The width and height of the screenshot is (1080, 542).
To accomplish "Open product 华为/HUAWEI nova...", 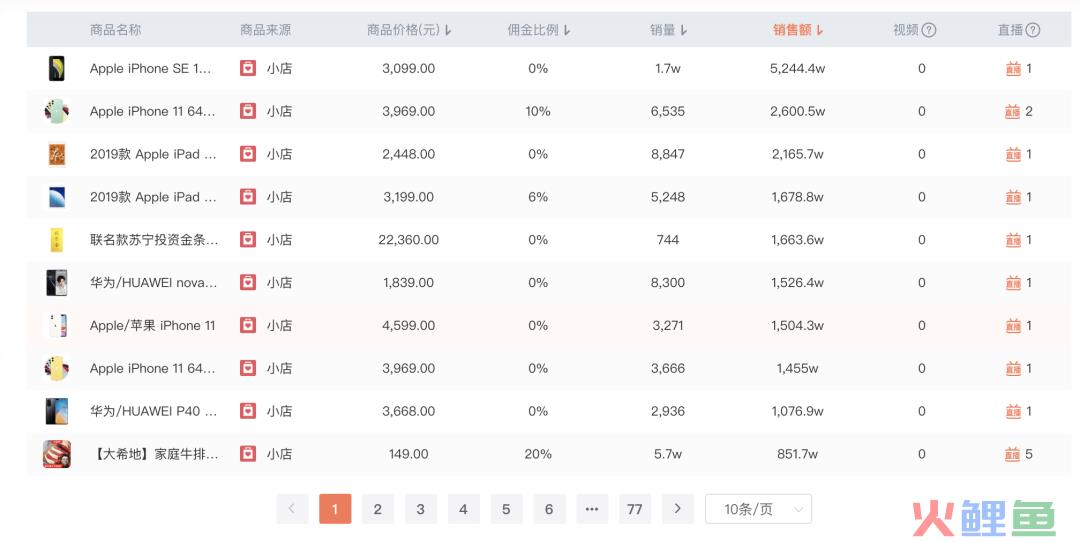I will [x=153, y=282].
